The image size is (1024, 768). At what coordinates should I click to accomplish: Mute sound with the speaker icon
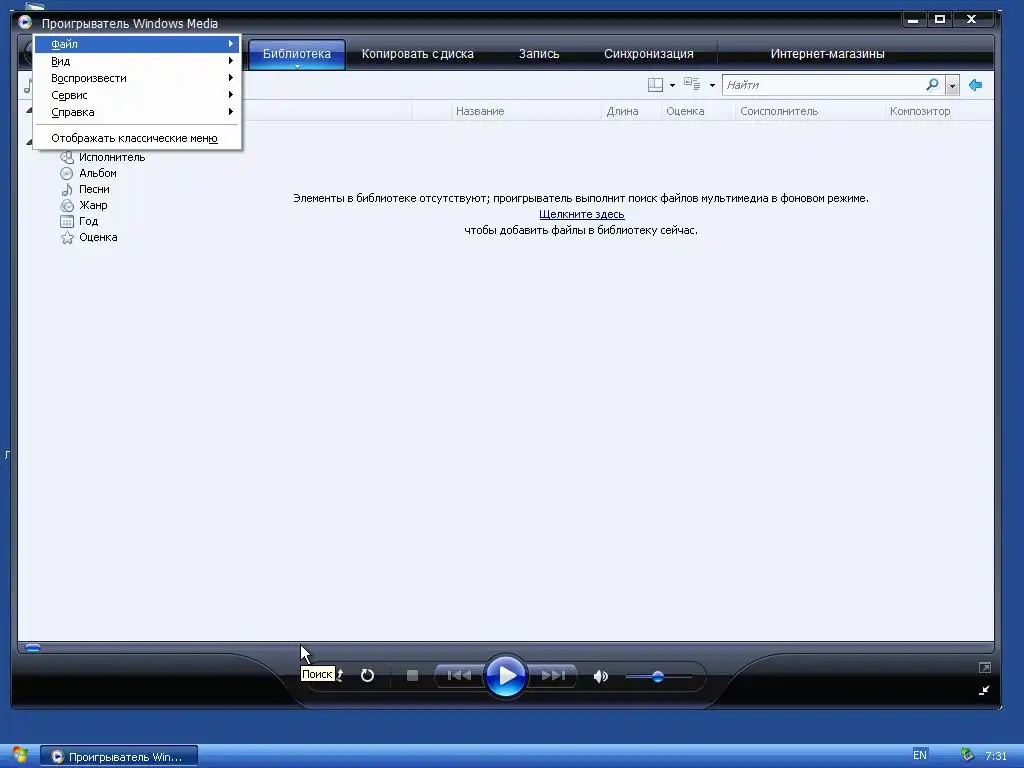[x=601, y=676]
